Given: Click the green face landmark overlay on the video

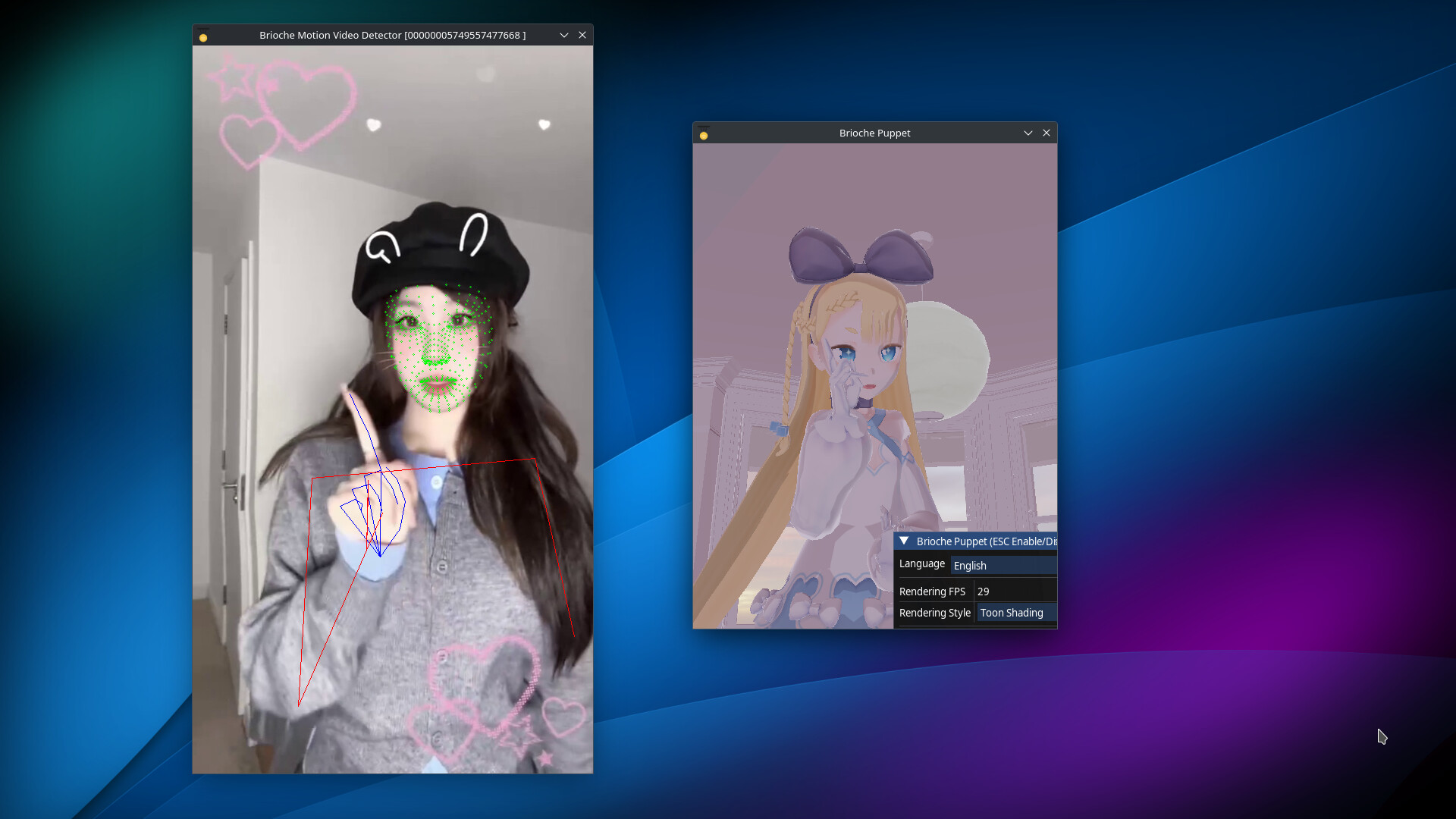Looking at the screenshot, I should (x=436, y=341).
